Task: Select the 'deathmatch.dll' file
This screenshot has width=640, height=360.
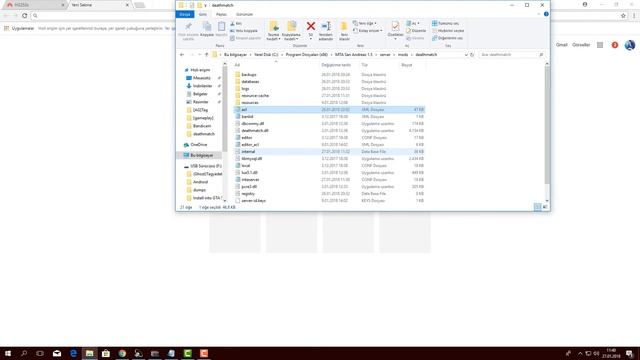Action: (255, 131)
